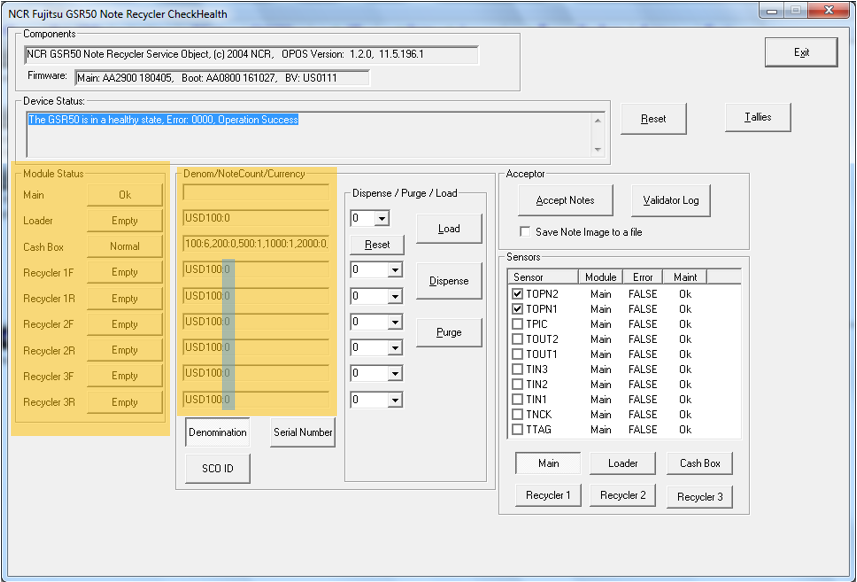Click the Recycler 3F status Empty button
The image size is (857, 582).
125,376
